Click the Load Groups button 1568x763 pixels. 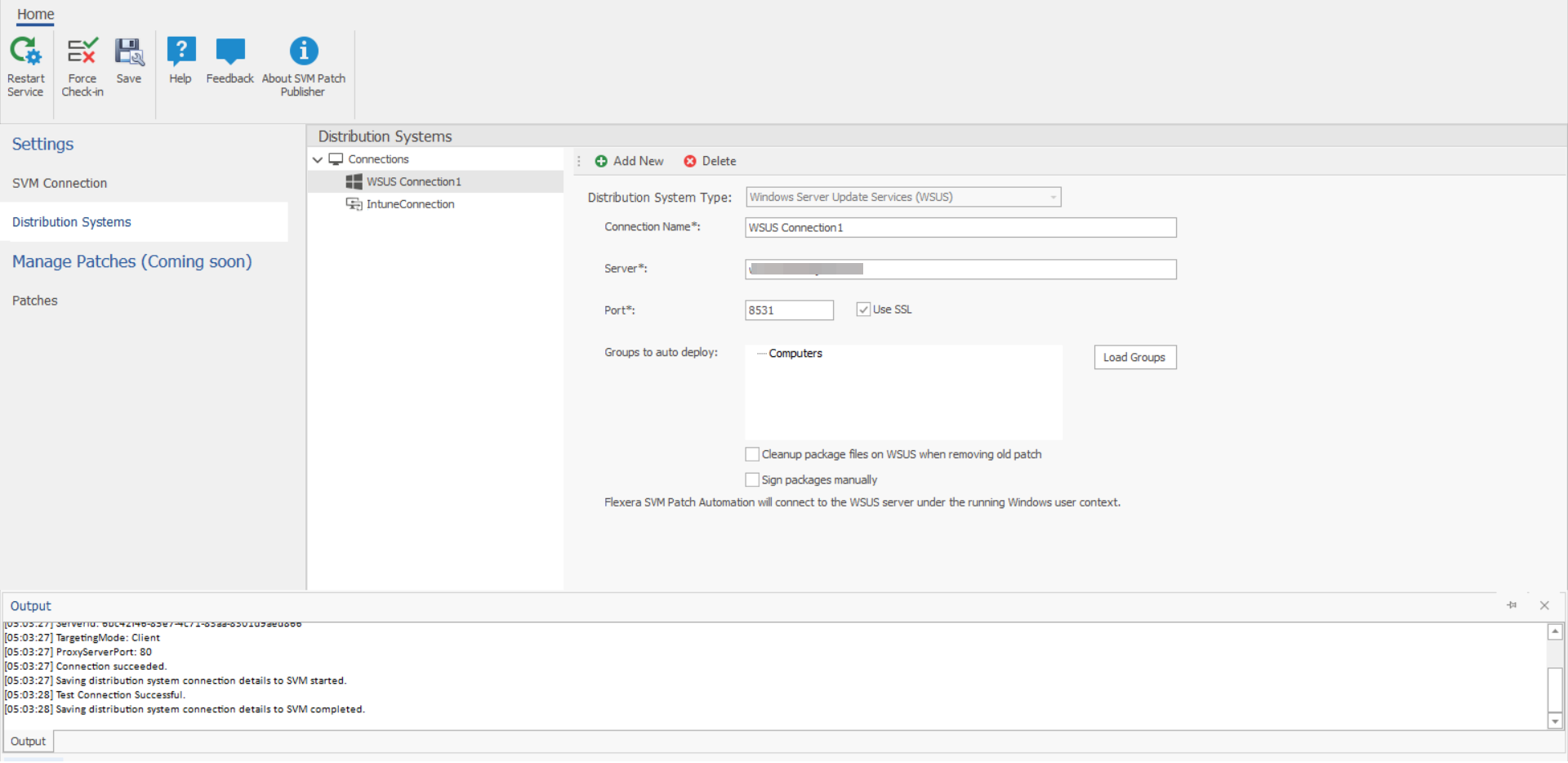1134,357
